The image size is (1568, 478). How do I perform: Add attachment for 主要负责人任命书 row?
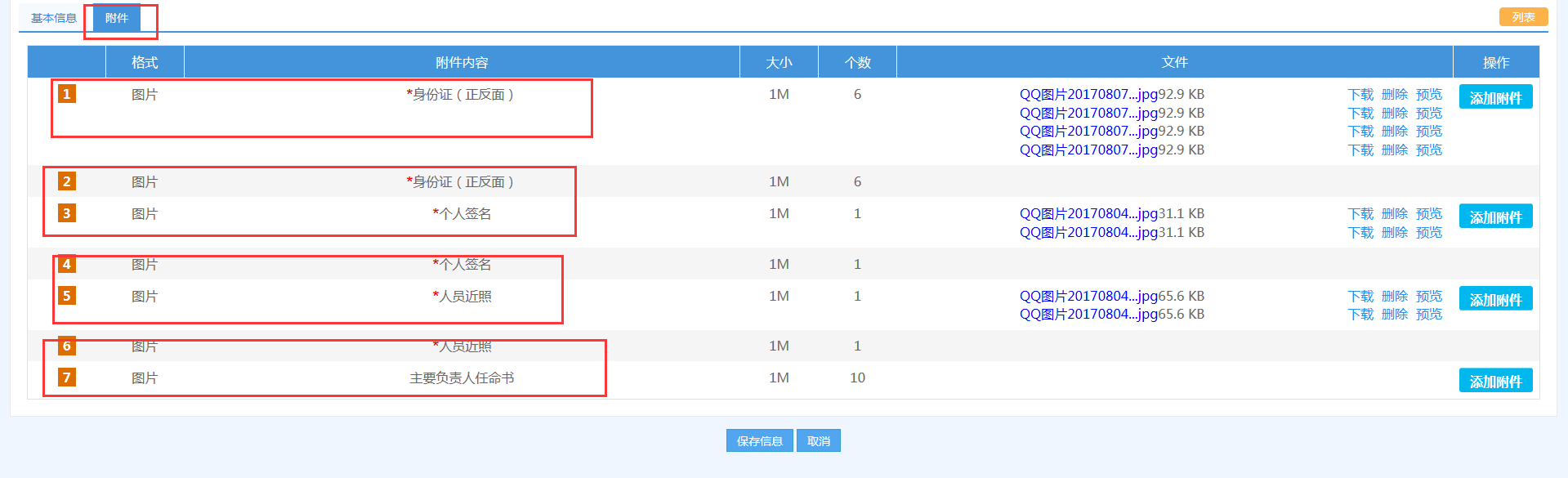[x=1495, y=381]
